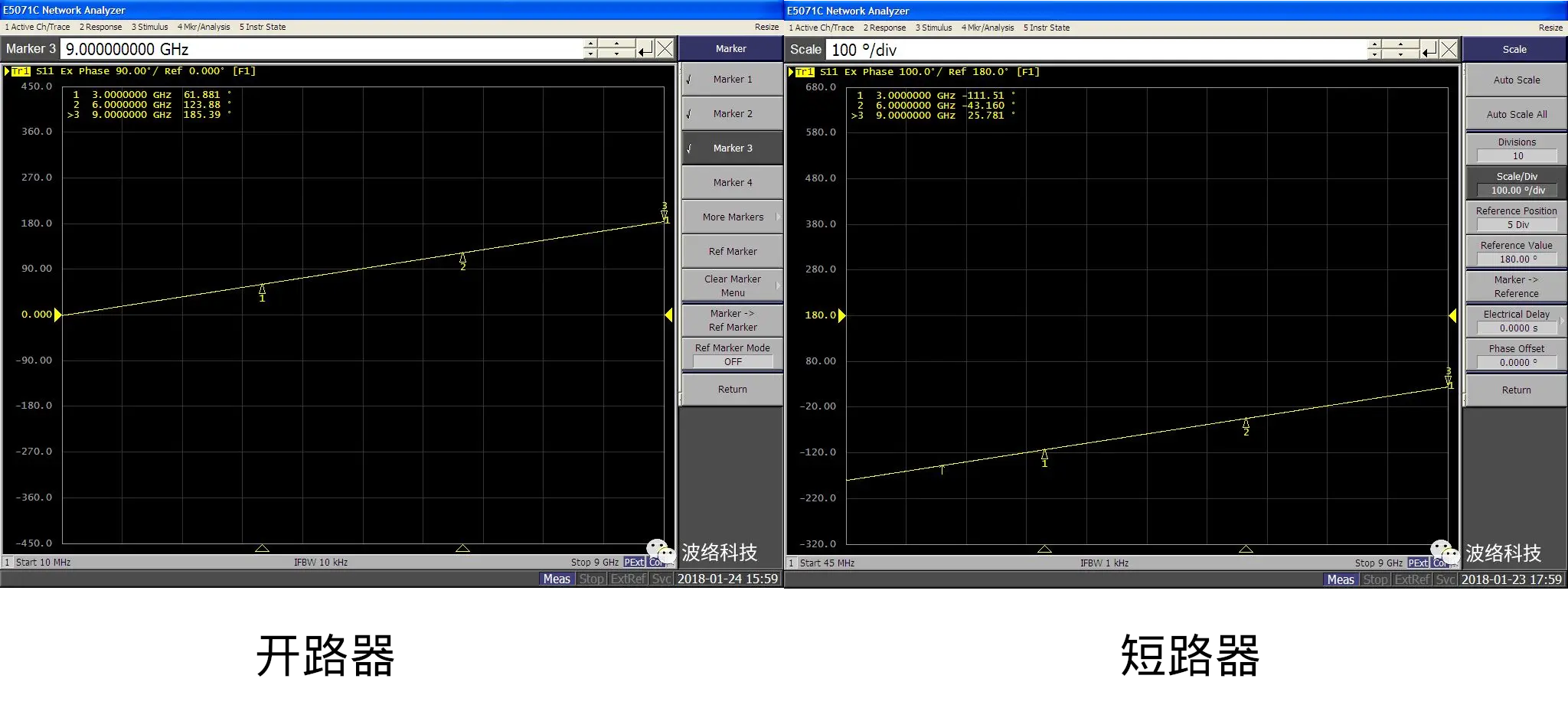Click marker 1 triangle on right phase trace

pos(1044,455)
